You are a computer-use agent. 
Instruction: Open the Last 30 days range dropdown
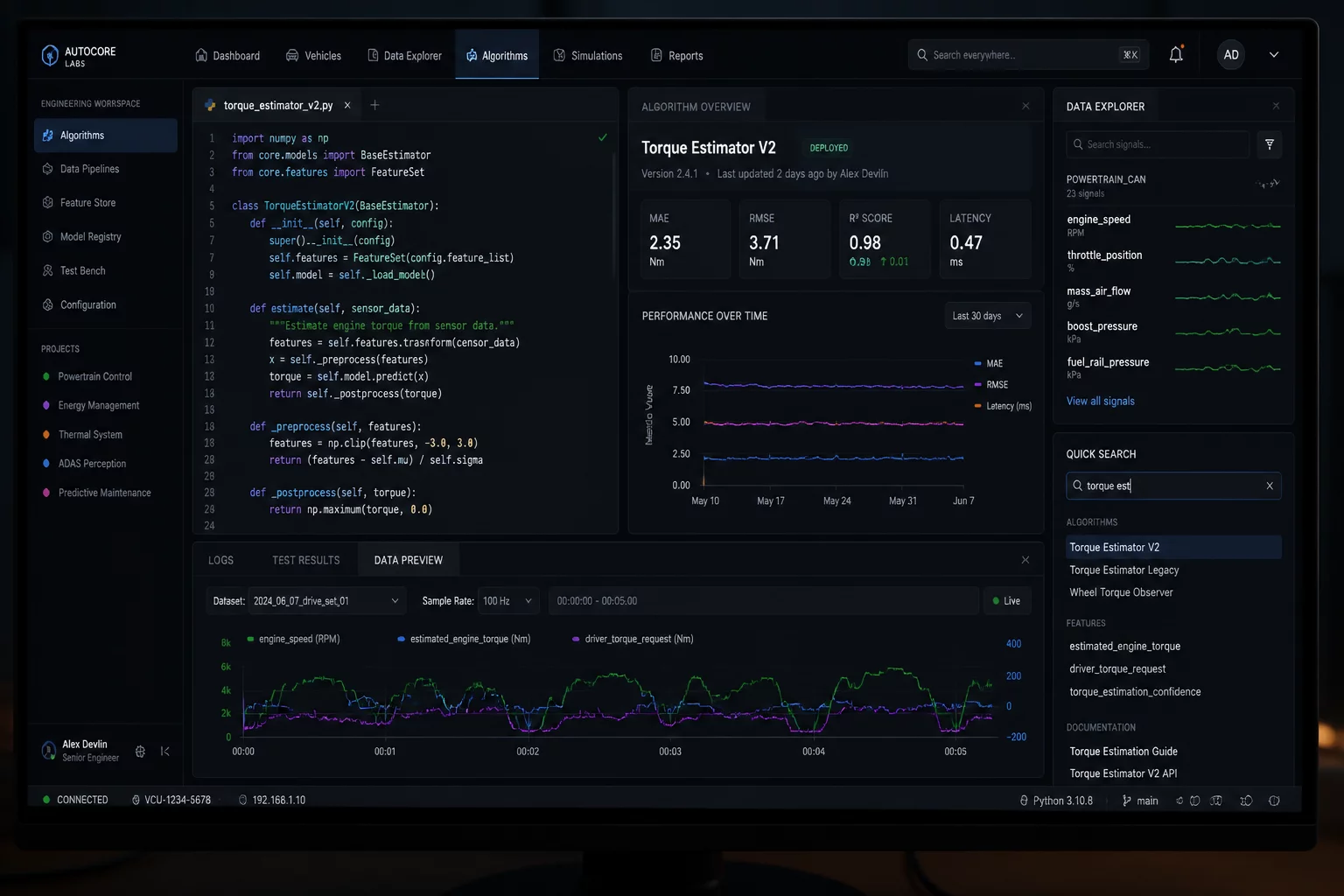[x=987, y=316]
